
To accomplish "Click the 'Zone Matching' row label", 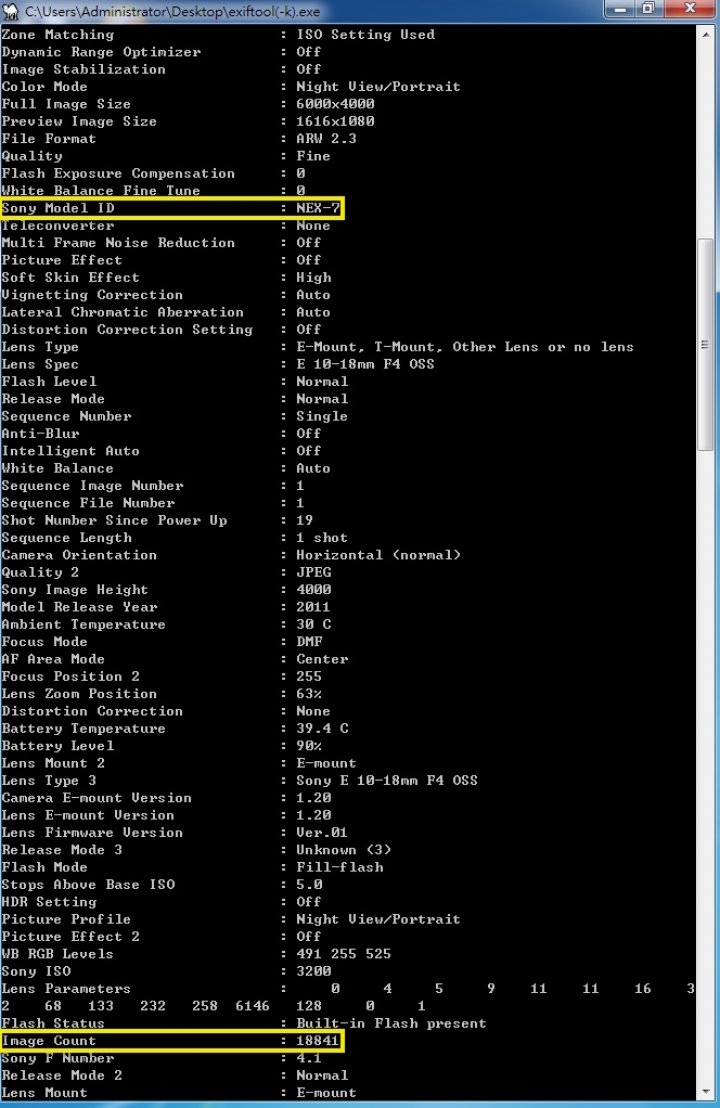I will (58, 35).
